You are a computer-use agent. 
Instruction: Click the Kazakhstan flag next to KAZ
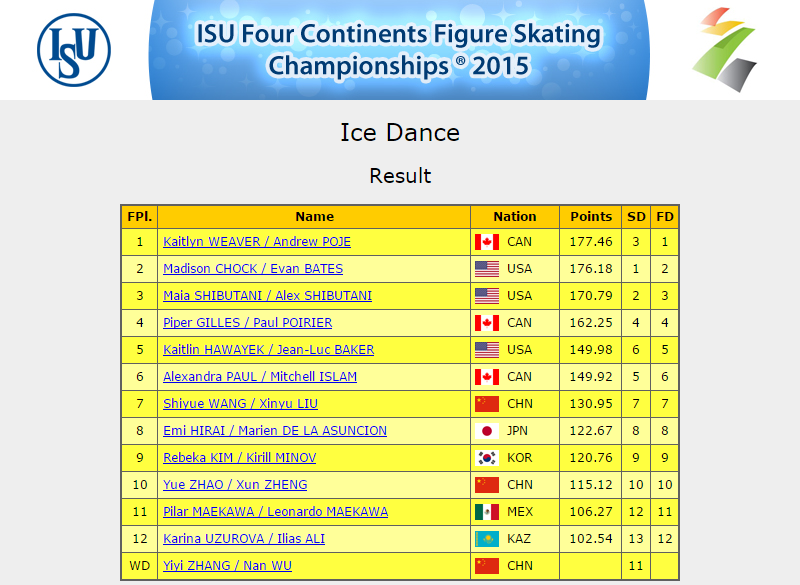pyautogui.click(x=487, y=539)
